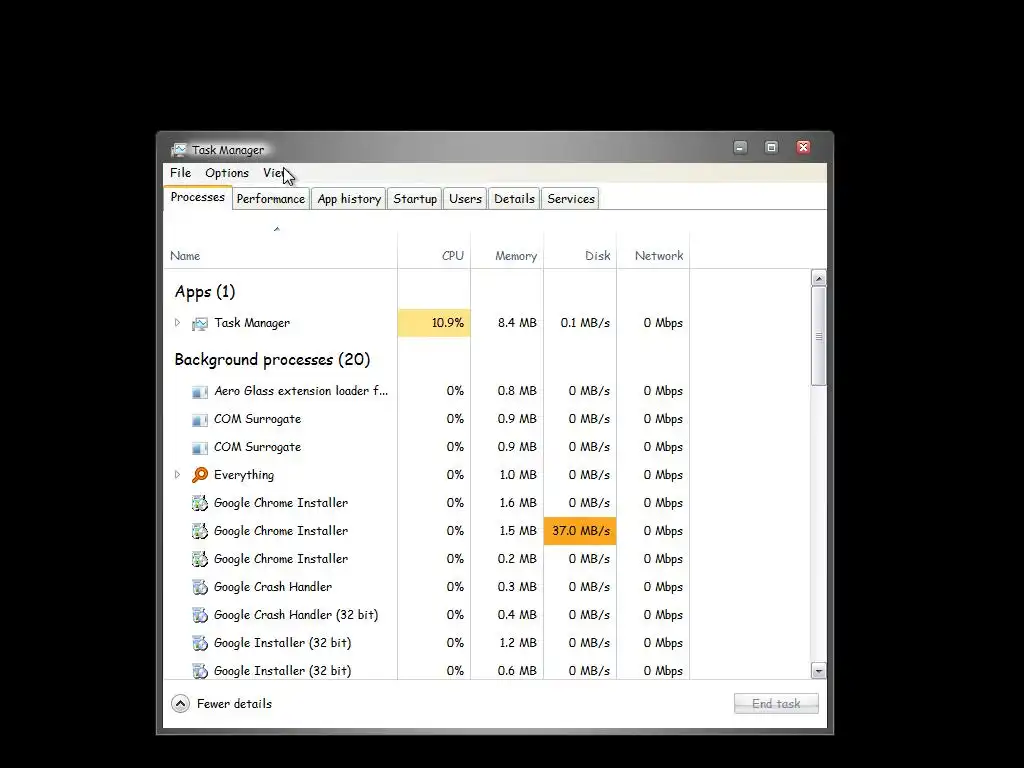Sort by the Memory column header

coord(516,255)
